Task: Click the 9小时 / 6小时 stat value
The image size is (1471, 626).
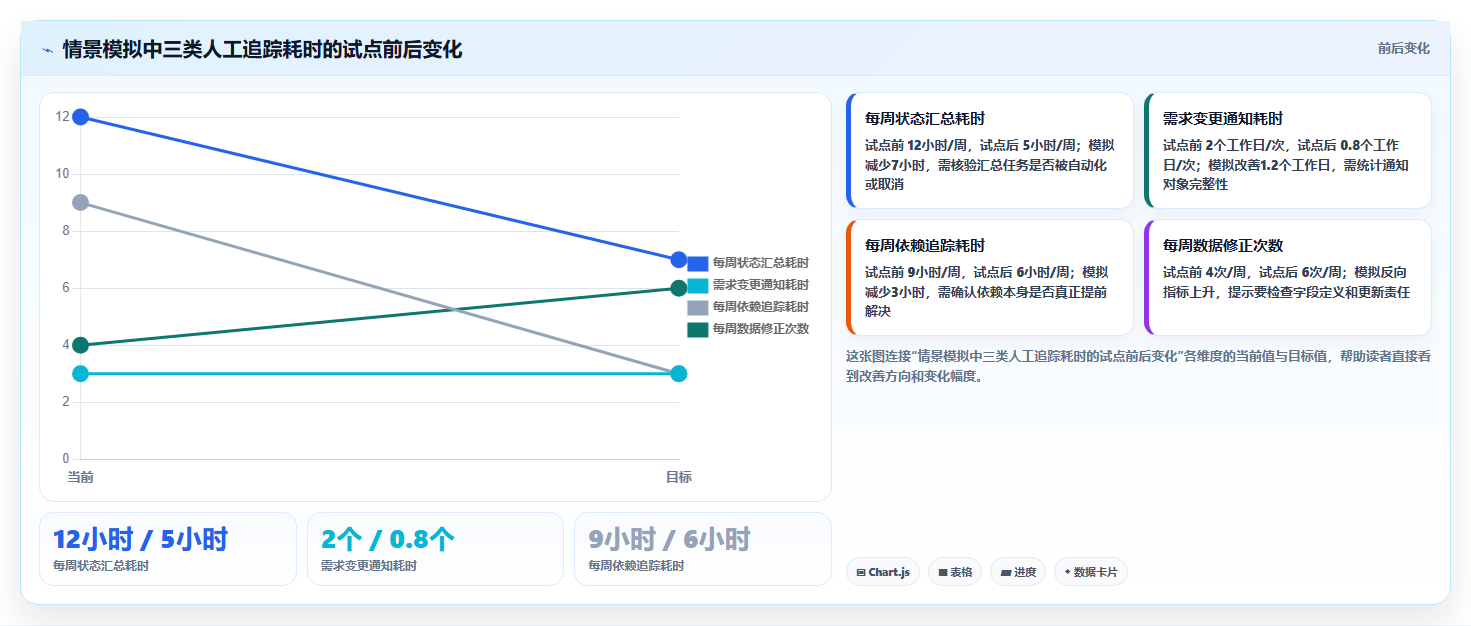Action: pos(669,540)
